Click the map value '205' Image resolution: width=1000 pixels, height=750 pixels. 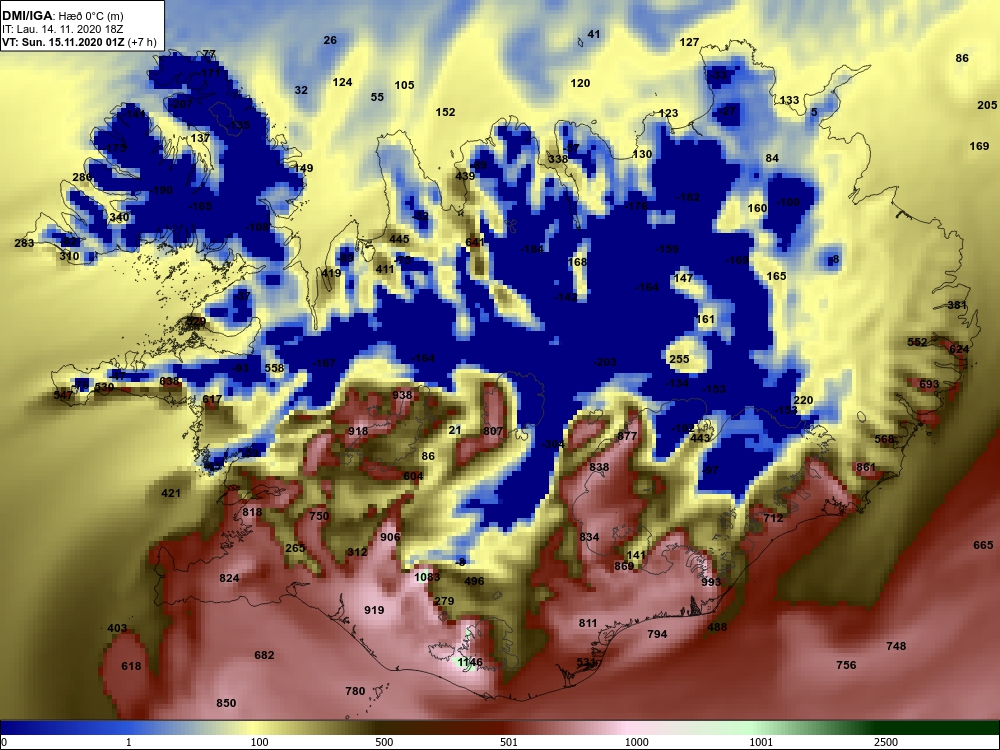[987, 105]
